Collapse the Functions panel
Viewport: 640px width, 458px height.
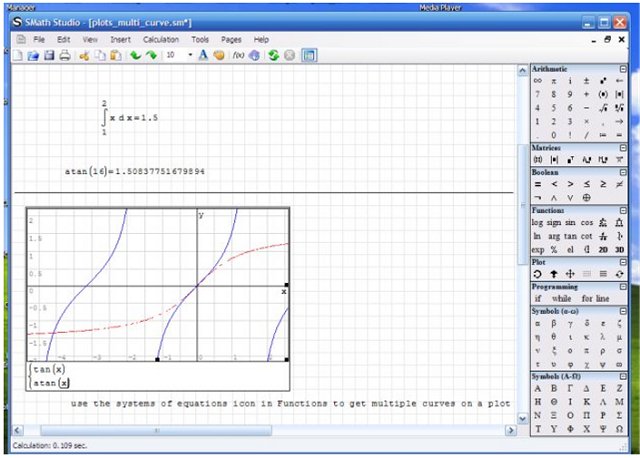click(623, 210)
